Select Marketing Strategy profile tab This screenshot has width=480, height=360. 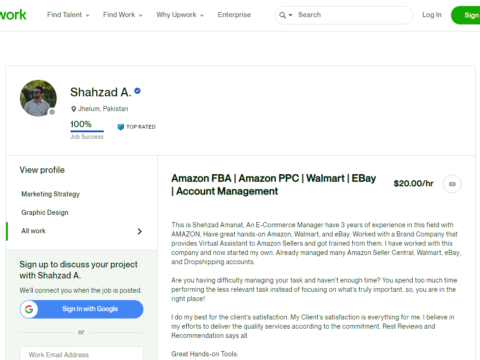(51, 194)
